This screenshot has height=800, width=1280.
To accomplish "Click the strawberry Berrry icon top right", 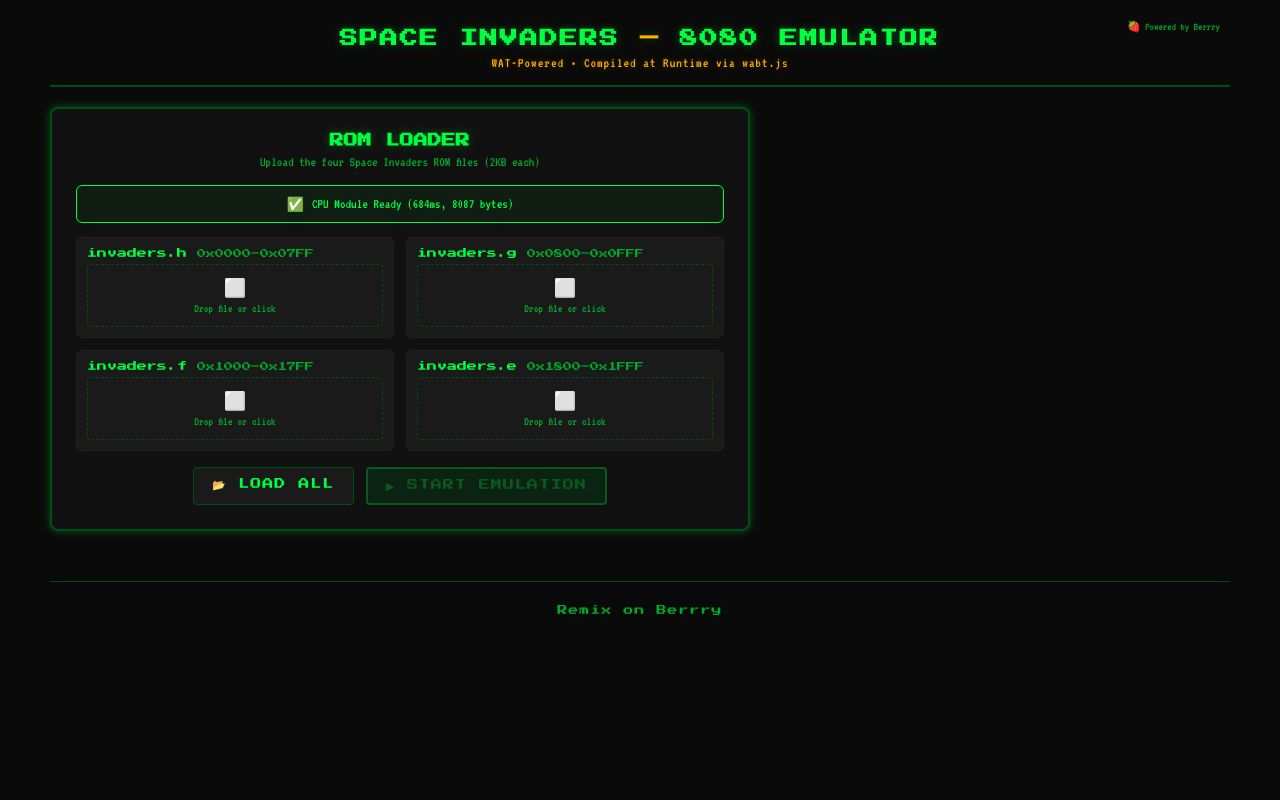I will coord(1133,27).
